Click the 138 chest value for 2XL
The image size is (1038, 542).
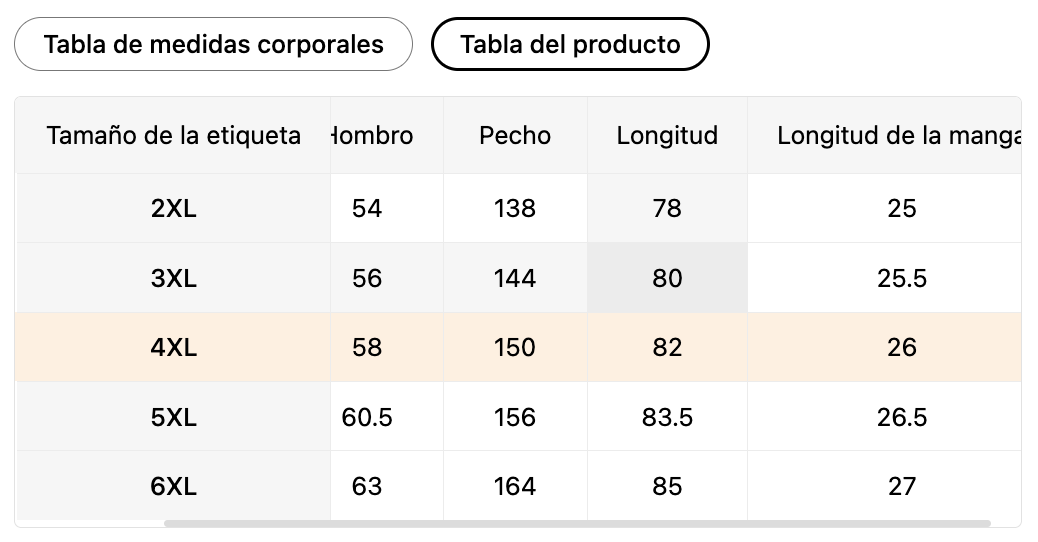[515, 208]
